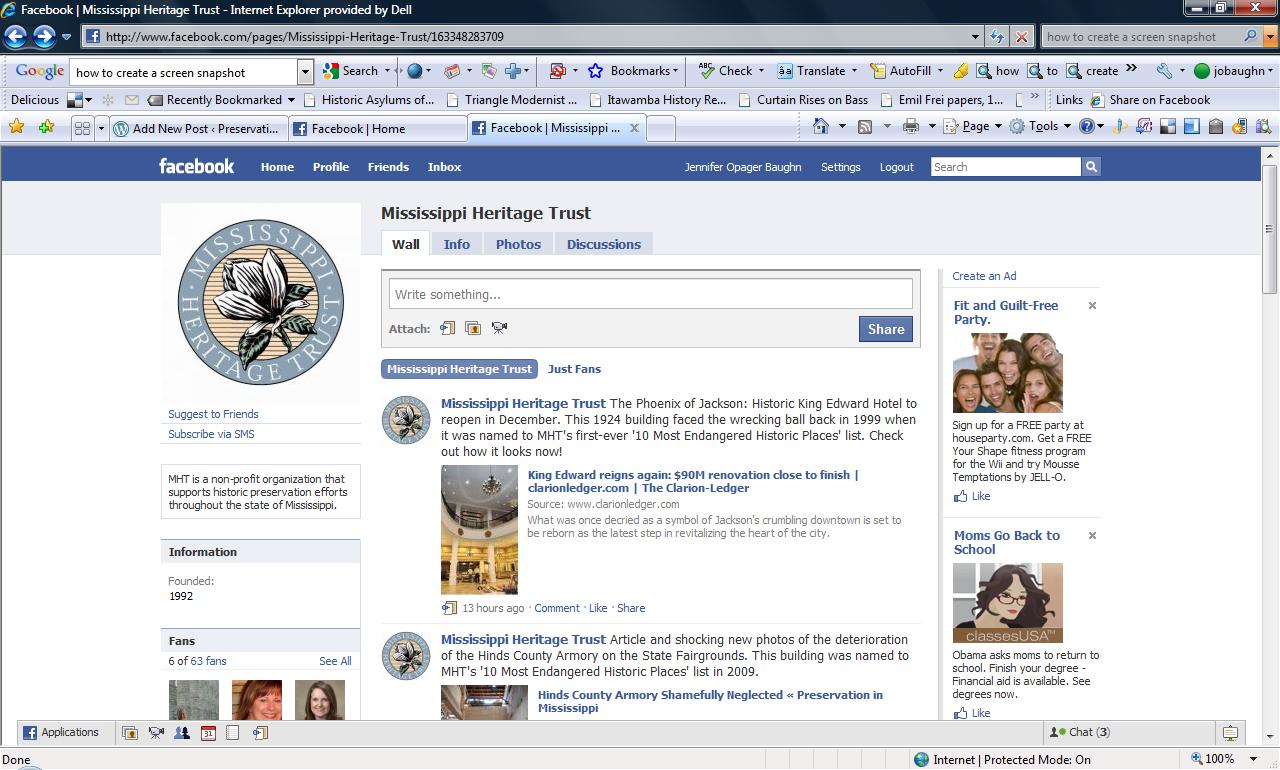Click the attach photo icon in composer
The width and height of the screenshot is (1280, 770).
(x=473, y=328)
